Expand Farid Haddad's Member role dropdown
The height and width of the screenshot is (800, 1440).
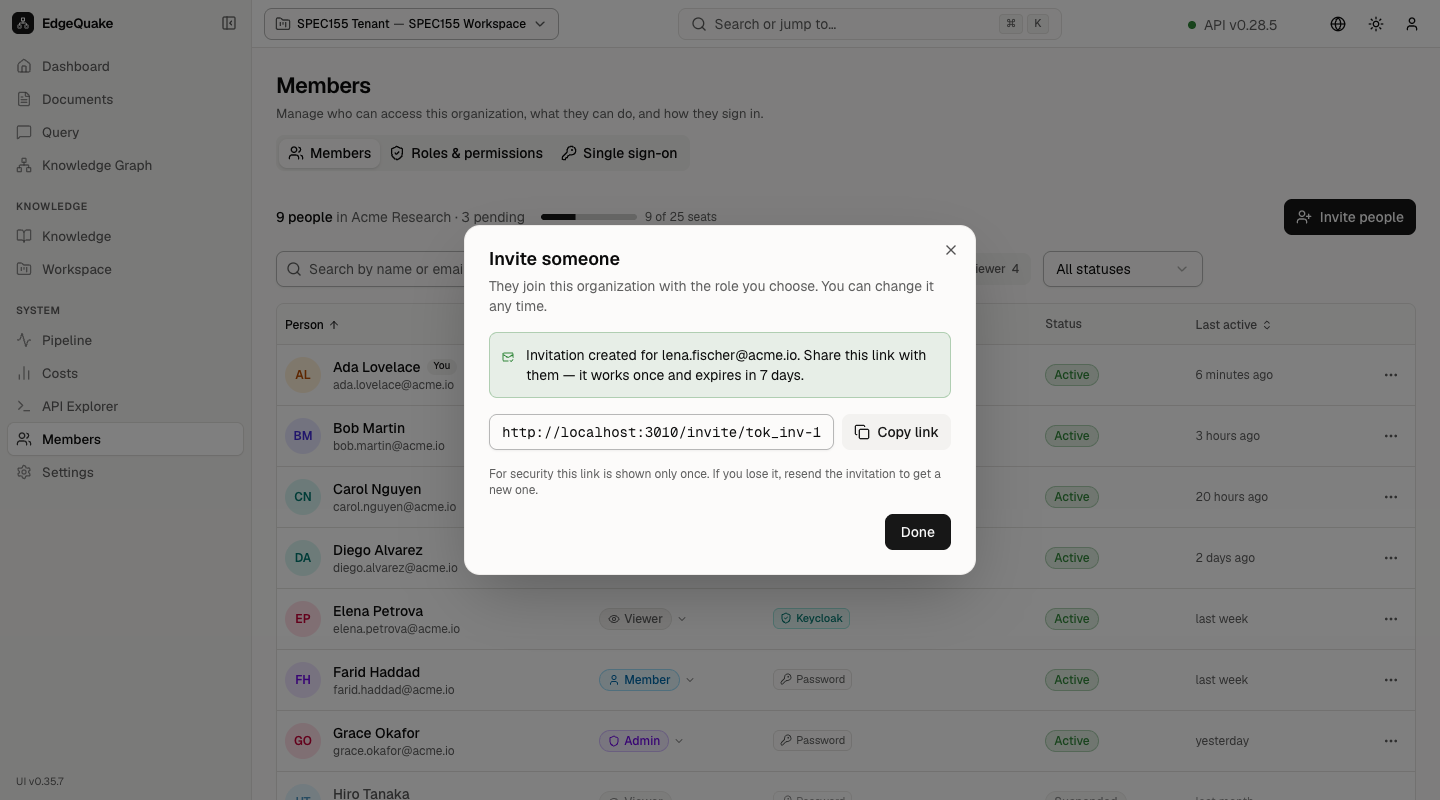coord(648,680)
